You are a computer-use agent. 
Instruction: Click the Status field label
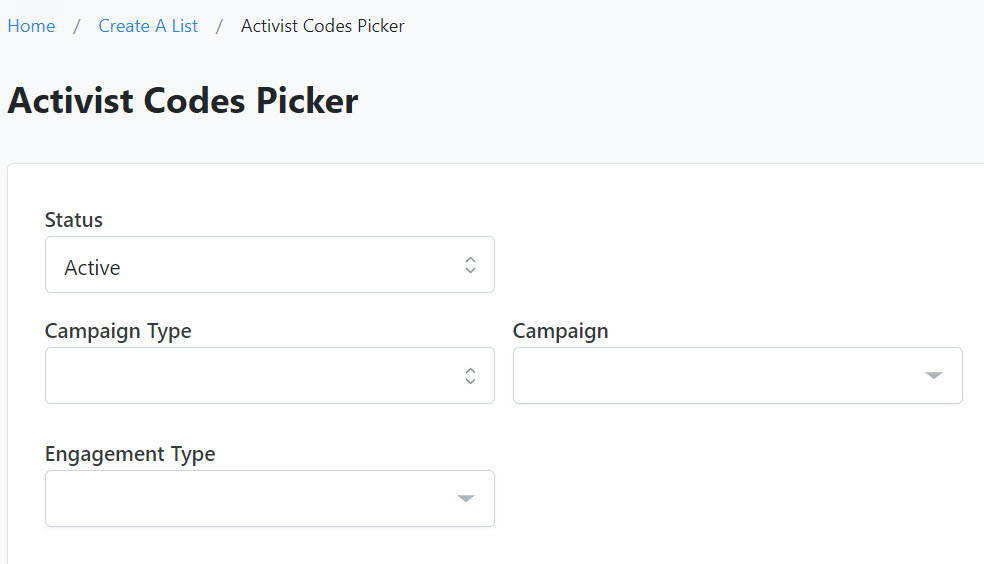73,220
